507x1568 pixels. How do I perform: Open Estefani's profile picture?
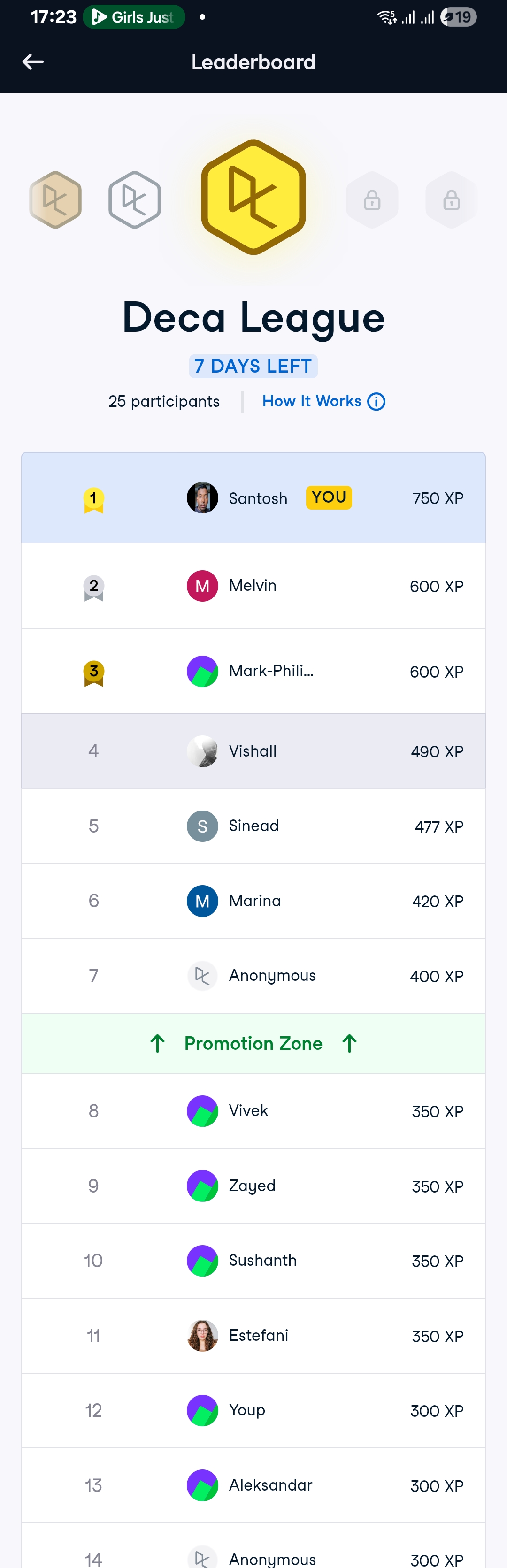tap(202, 1336)
